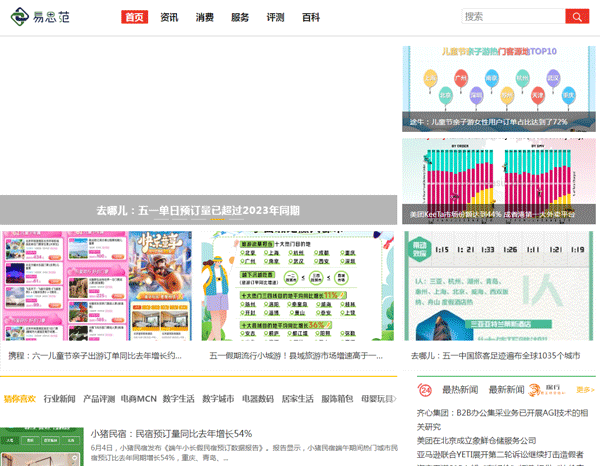
Task: Open 美团KeeTa market share chart card
Action: (x=499, y=181)
